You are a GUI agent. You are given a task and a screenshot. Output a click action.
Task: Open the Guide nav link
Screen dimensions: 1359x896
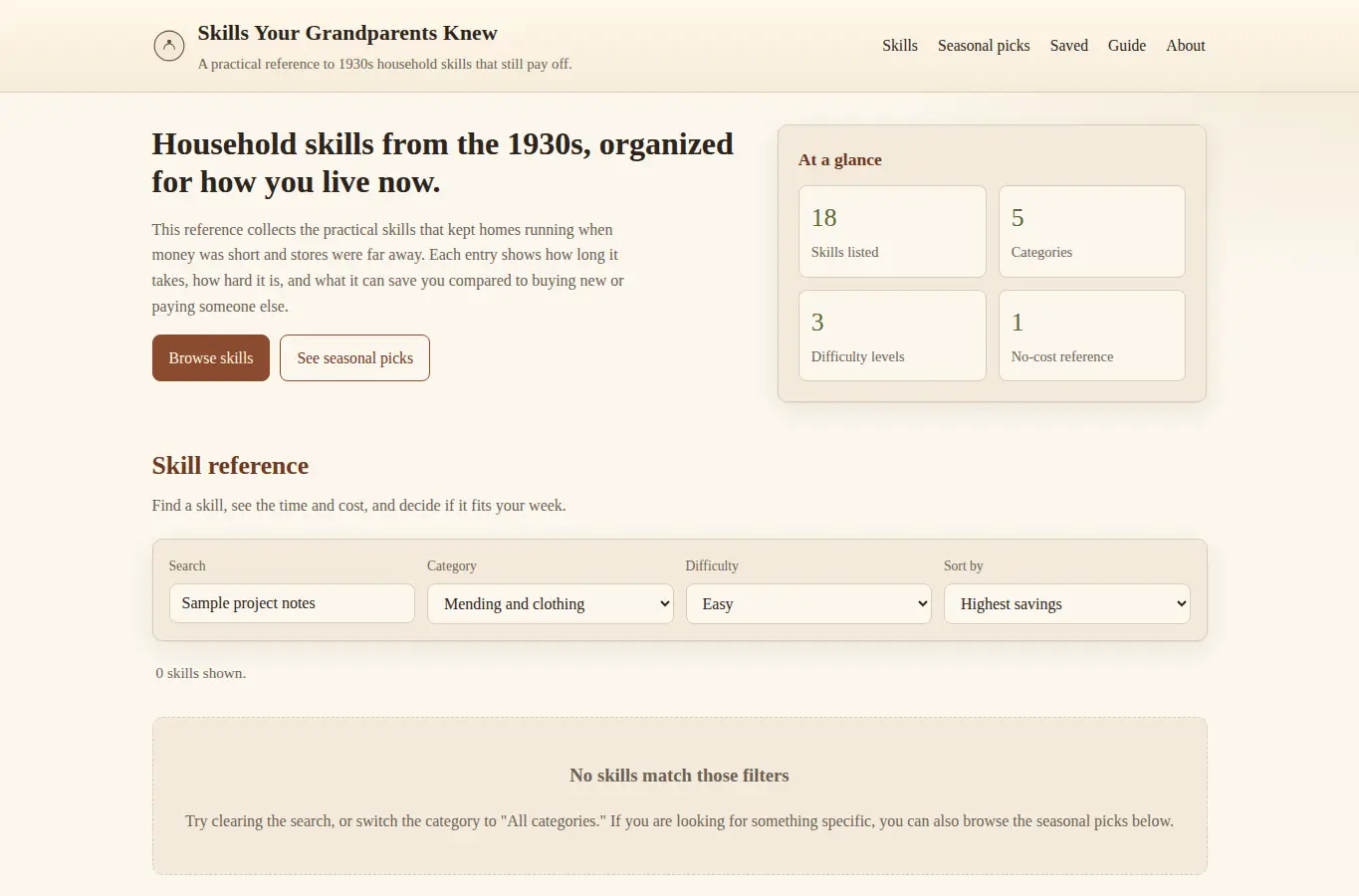[1127, 46]
